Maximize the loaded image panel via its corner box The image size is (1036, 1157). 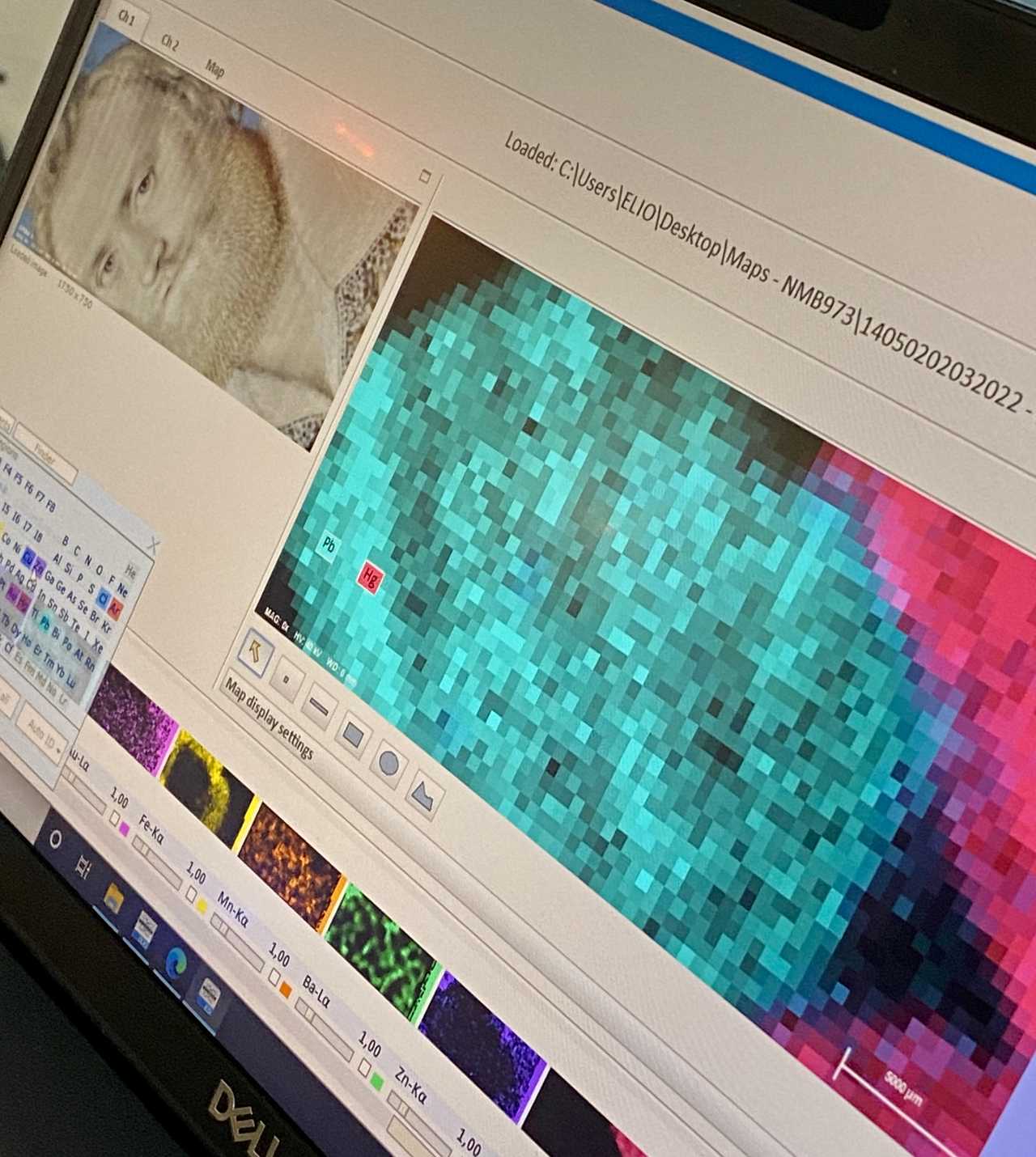click(x=424, y=176)
